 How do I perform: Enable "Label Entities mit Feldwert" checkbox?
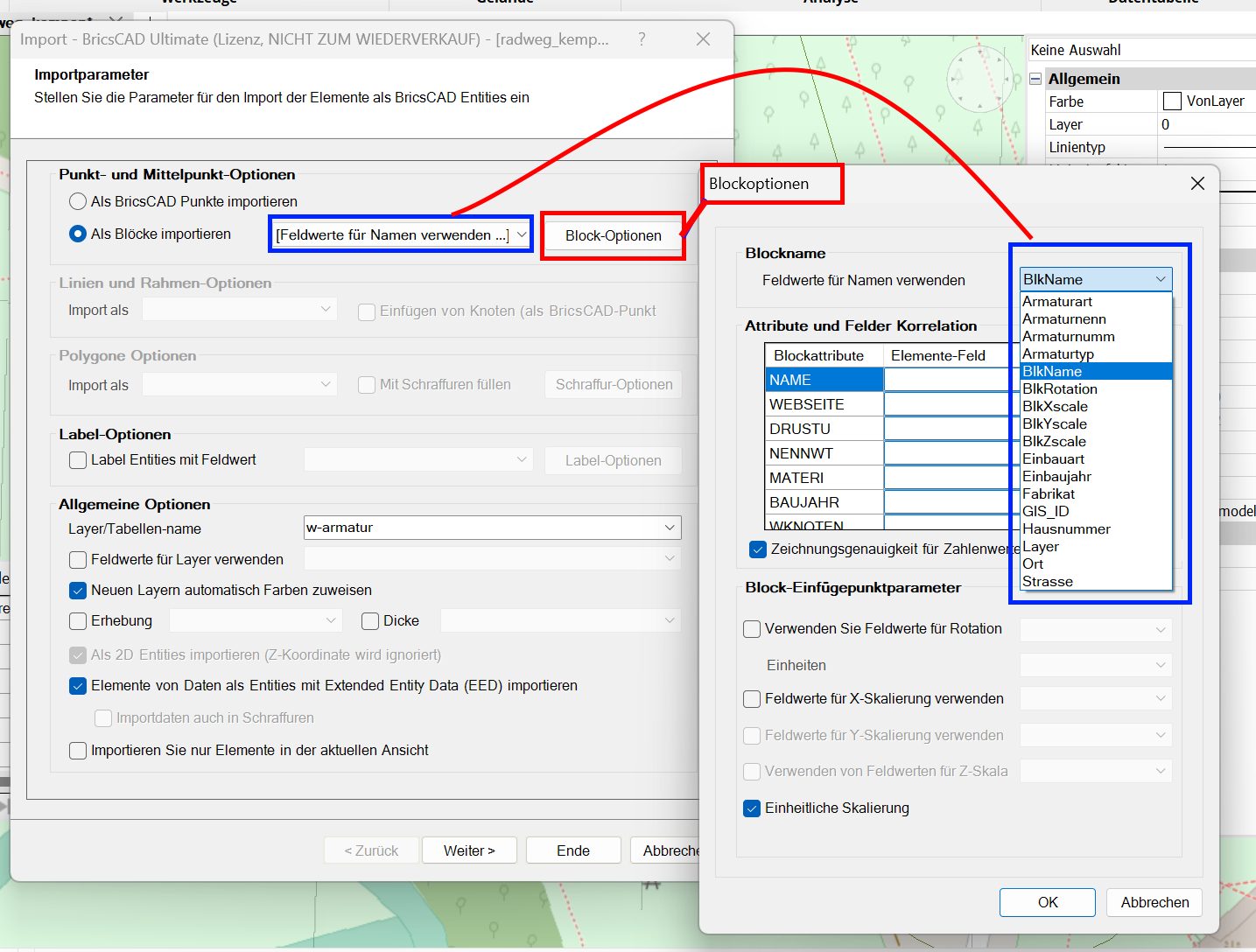click(x=77, y=459)
